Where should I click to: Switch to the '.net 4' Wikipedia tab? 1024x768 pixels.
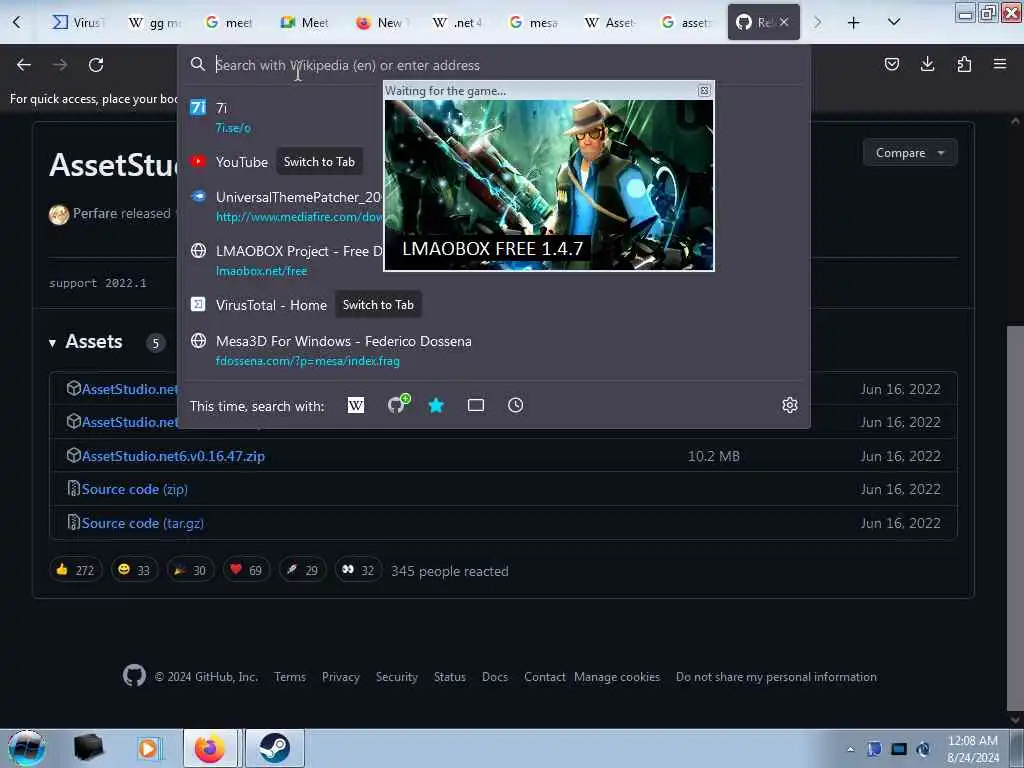(457, 23)
